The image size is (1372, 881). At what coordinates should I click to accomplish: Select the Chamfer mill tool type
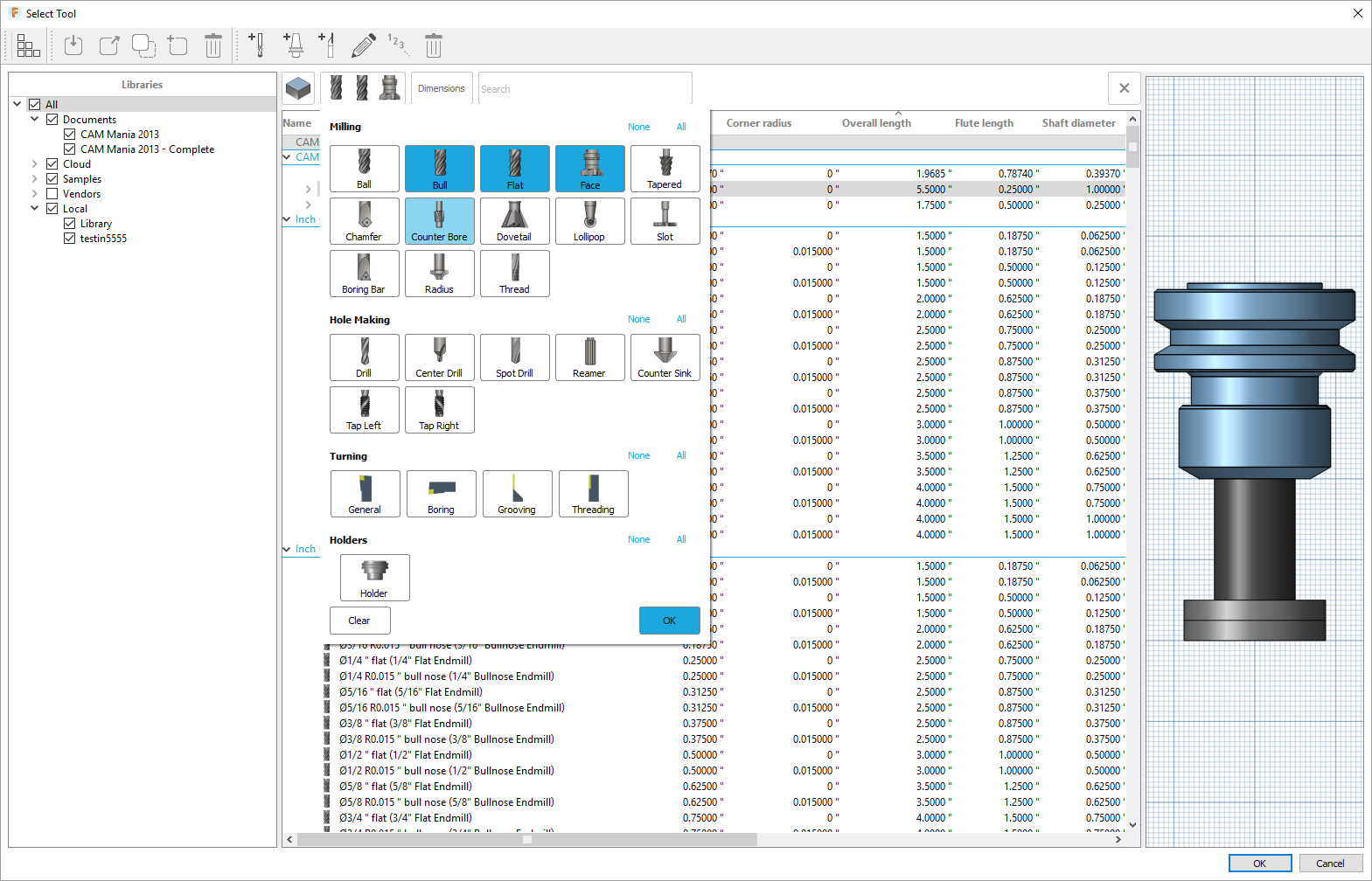point(365,221)
